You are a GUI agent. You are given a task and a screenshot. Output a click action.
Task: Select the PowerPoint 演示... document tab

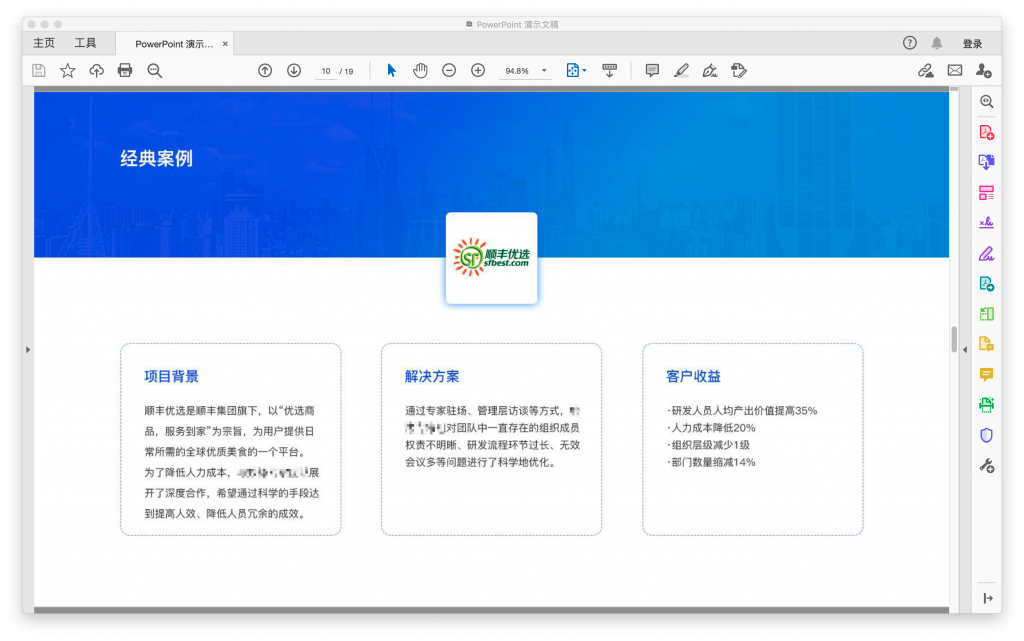[x=174, y=44]
